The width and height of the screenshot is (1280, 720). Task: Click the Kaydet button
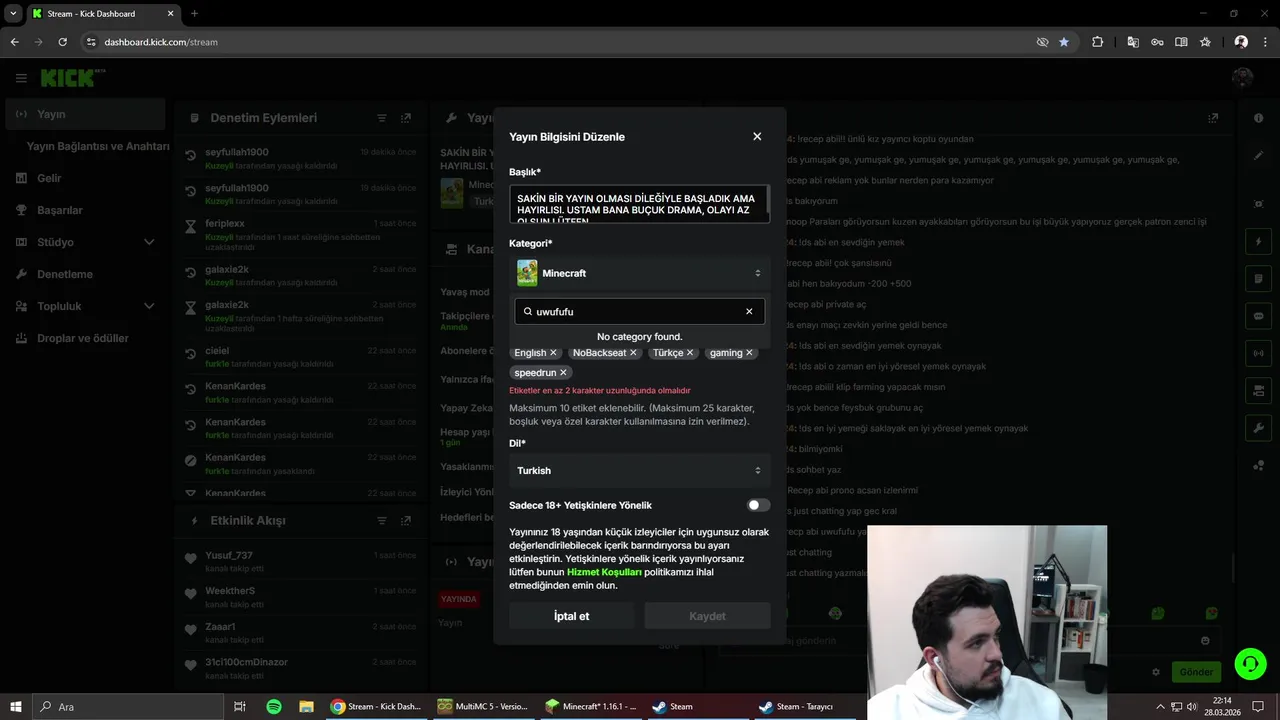[x=707, y=616]
